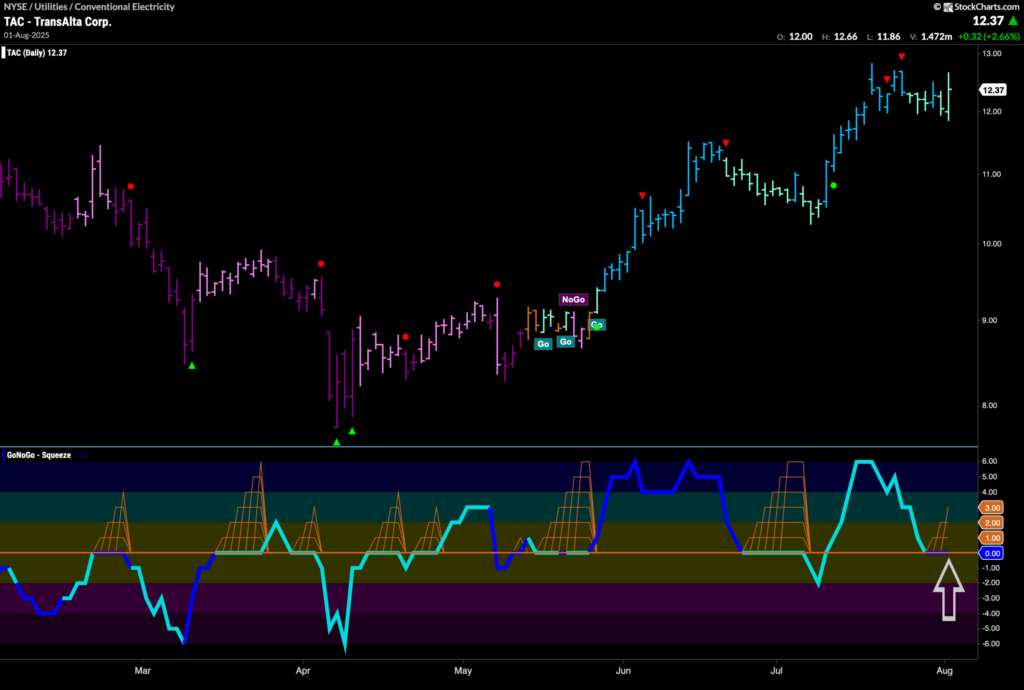
Task: Click the red triangle at the late July high
Action: coord(901,57)
